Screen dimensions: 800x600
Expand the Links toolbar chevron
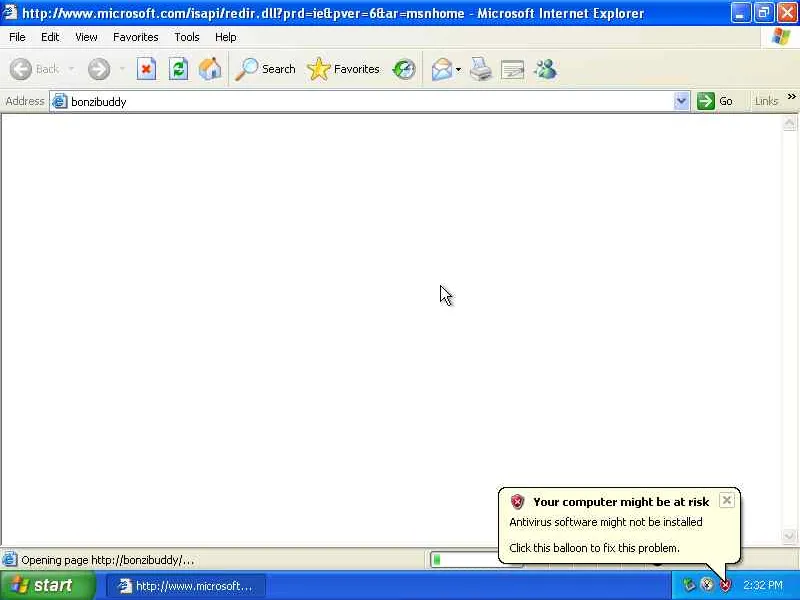791,96
